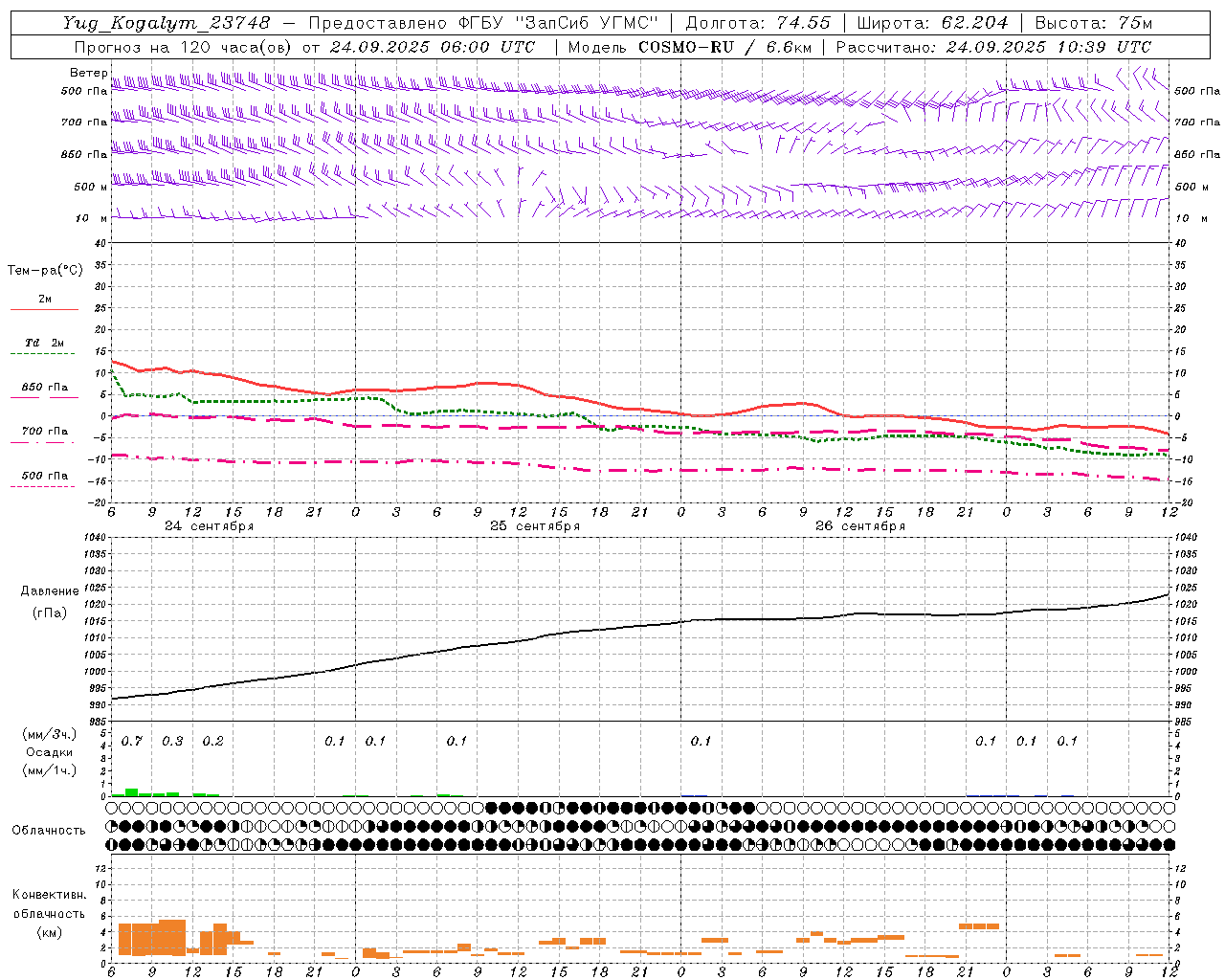Click the 26 сентября date label
The height and width of the screenshot is (980, 1225).
click(860, 526)
